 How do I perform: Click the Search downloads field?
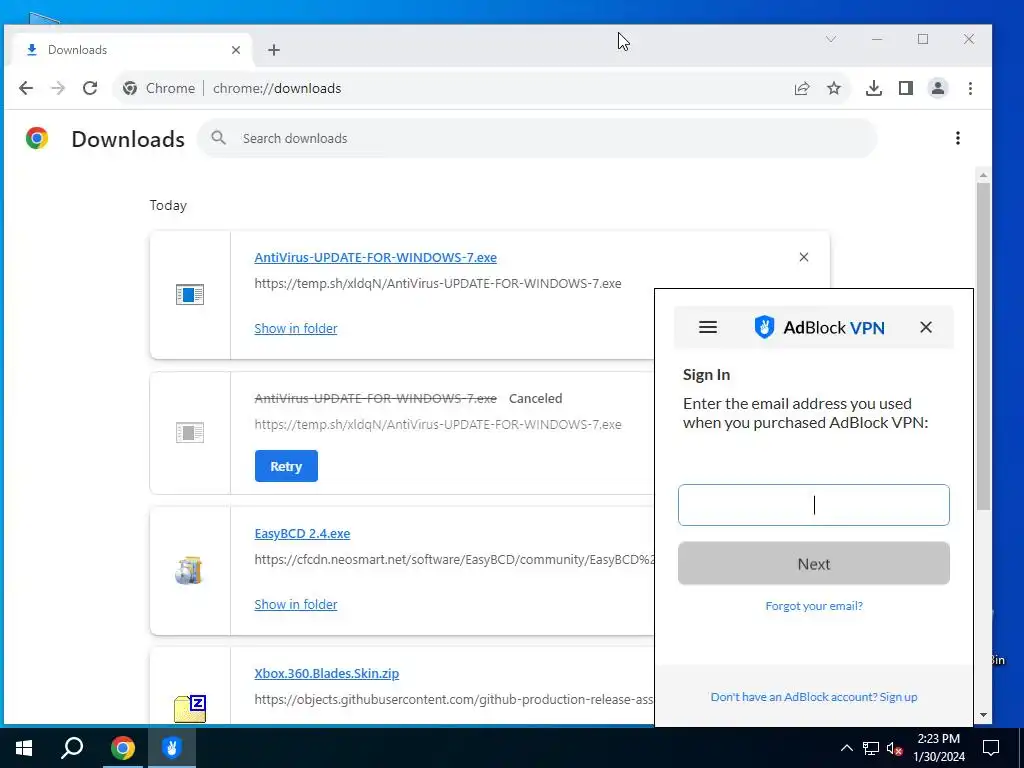[x=537, y=138]
